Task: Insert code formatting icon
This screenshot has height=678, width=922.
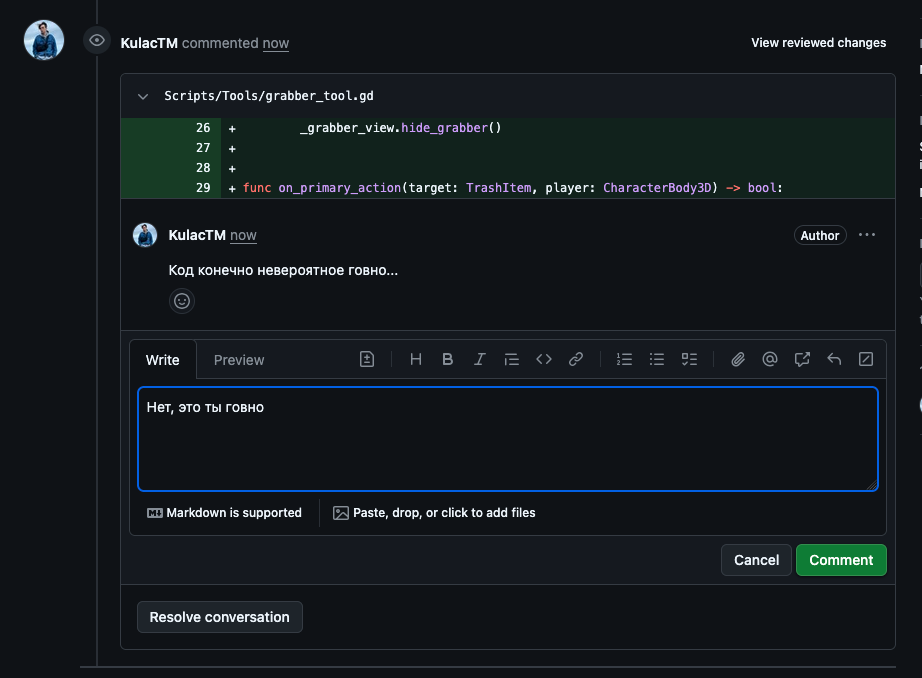Action: (544, 359)
